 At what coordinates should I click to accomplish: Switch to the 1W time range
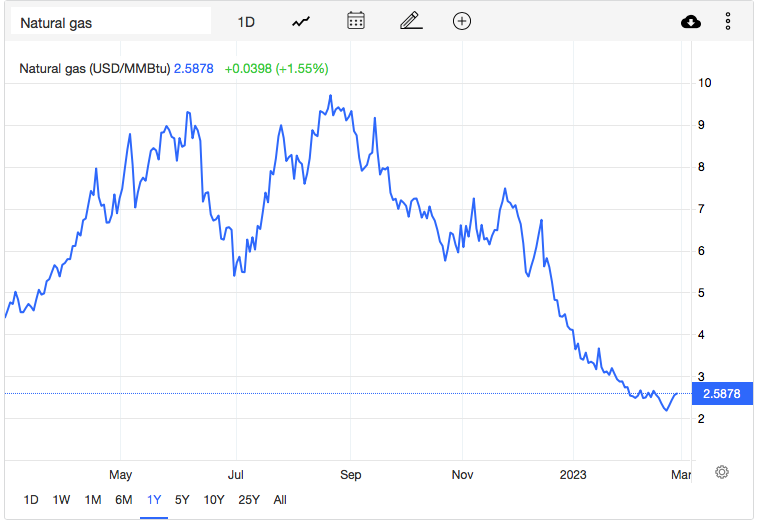61,500
